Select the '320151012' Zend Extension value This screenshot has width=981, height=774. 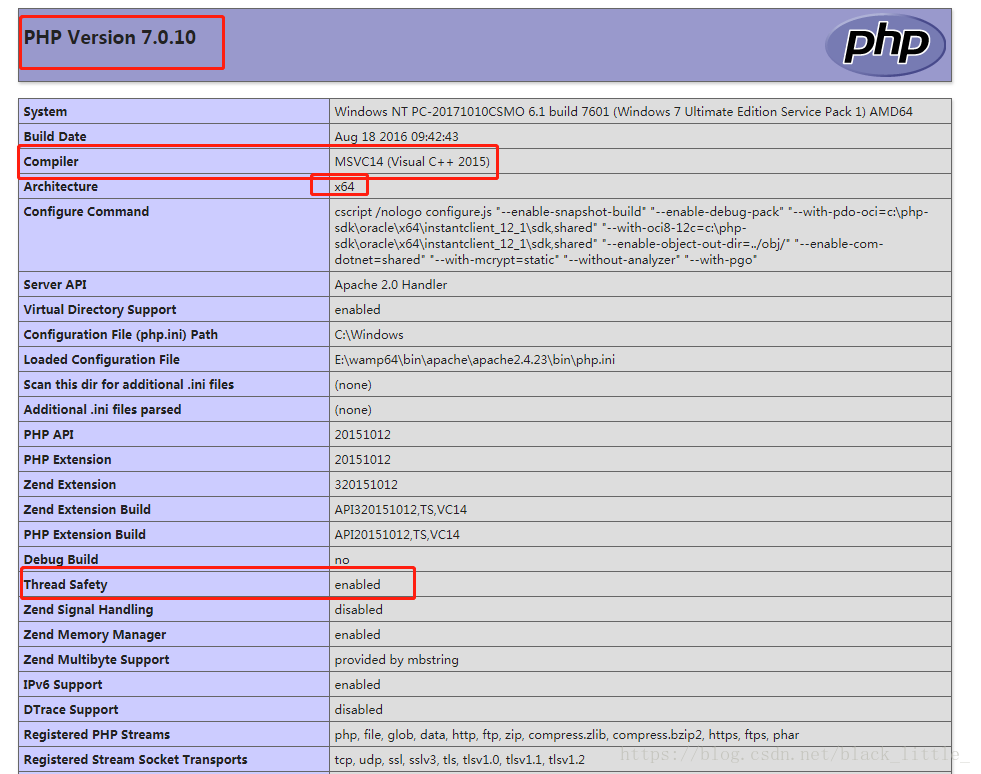click(x=366, y=485)
